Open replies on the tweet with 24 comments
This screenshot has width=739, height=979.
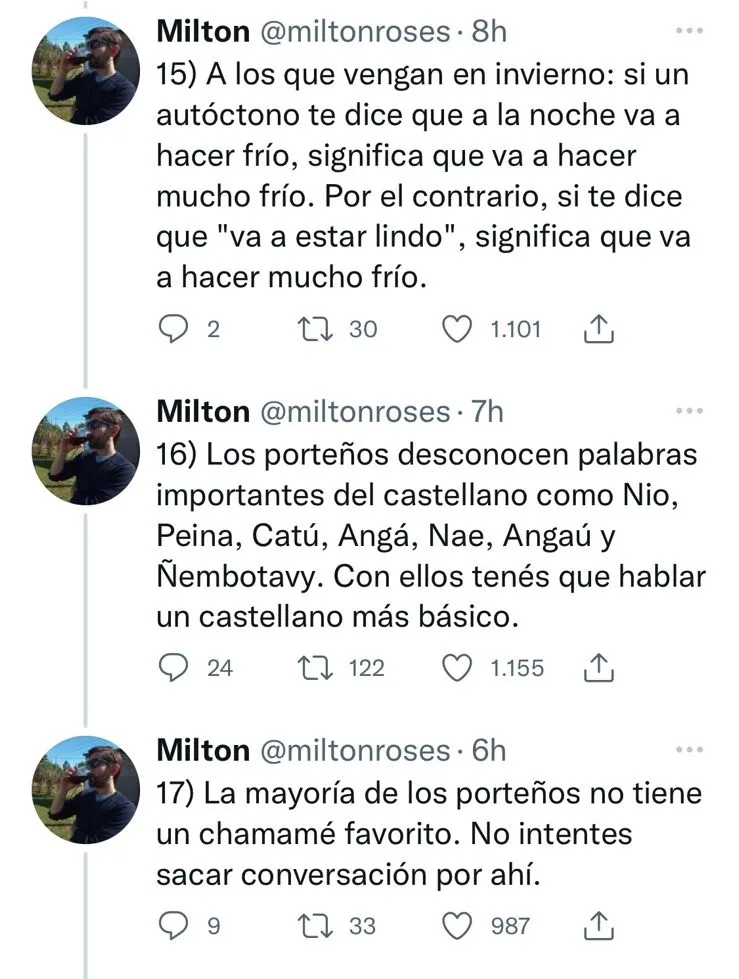pyautogui.click(x=176, y=667)
